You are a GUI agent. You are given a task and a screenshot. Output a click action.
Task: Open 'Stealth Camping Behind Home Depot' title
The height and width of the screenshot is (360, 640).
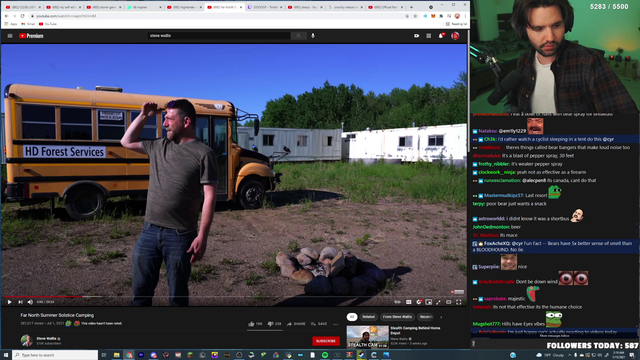click(x=415, y=330)
